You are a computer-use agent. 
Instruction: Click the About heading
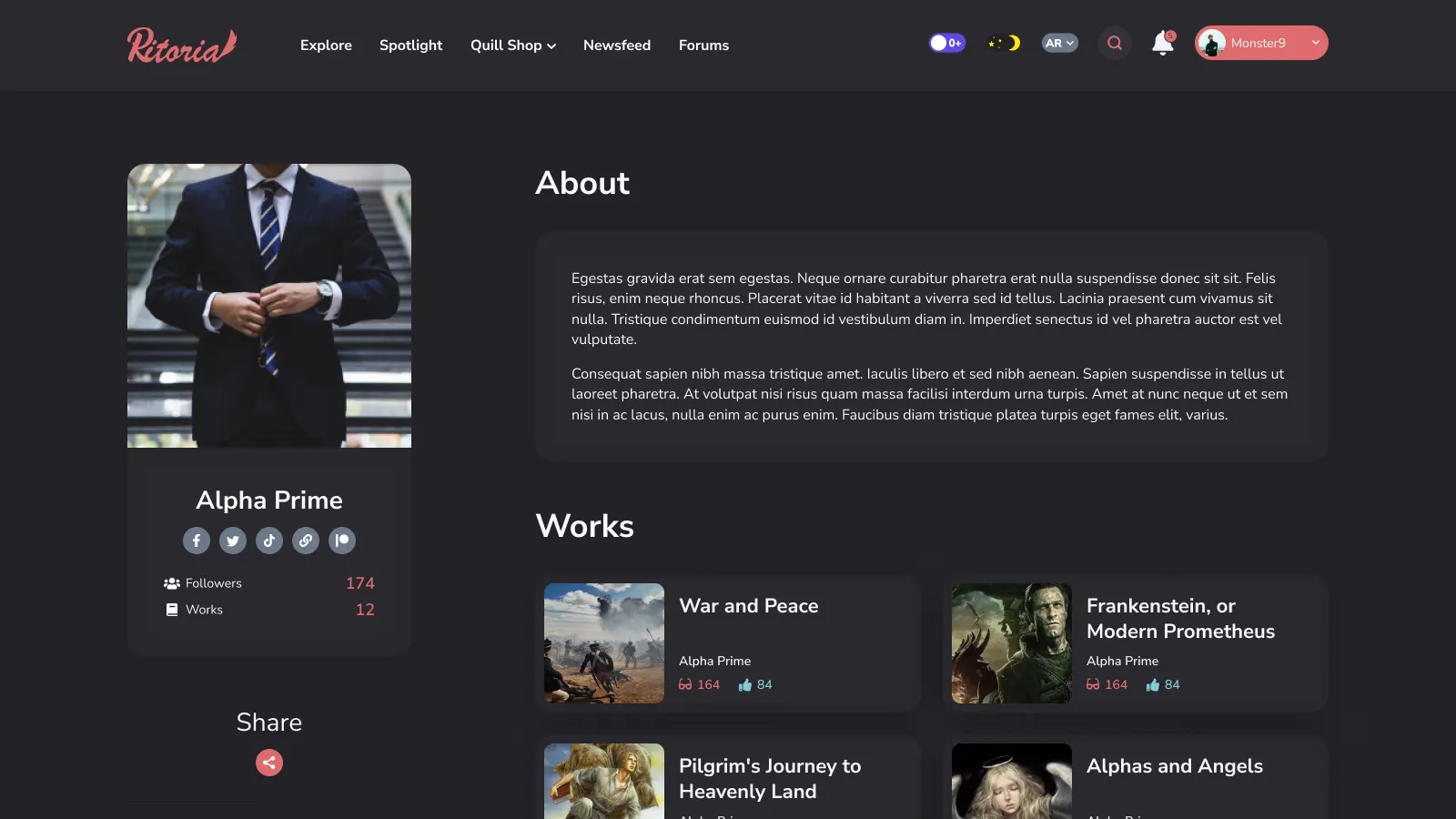(582, 183)
